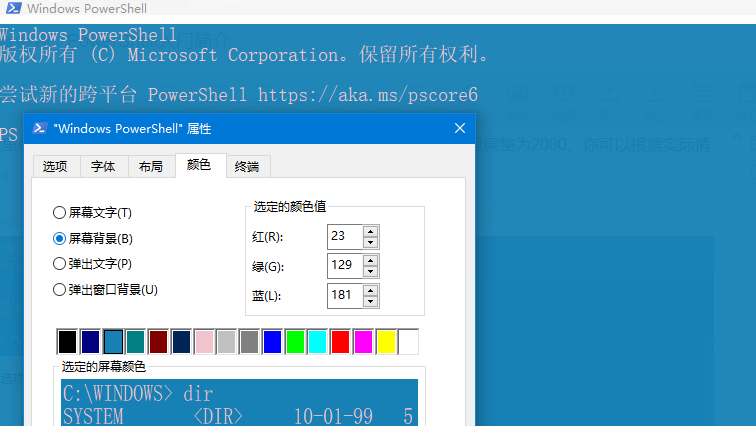
Task: Pick the white color swatch
Action: click(x=409, y=342)
